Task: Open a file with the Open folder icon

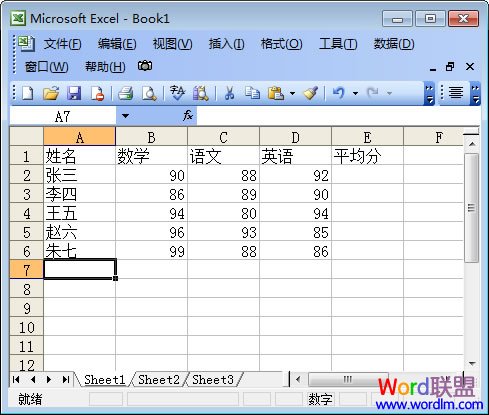Action: tap(51, 93)
